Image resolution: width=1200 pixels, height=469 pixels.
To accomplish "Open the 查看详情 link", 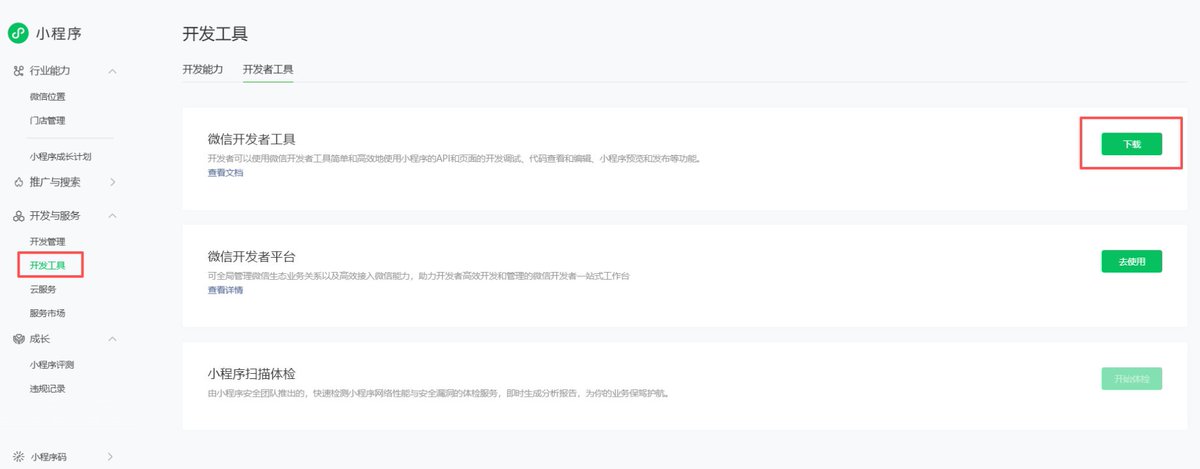I will click(225, 290).
